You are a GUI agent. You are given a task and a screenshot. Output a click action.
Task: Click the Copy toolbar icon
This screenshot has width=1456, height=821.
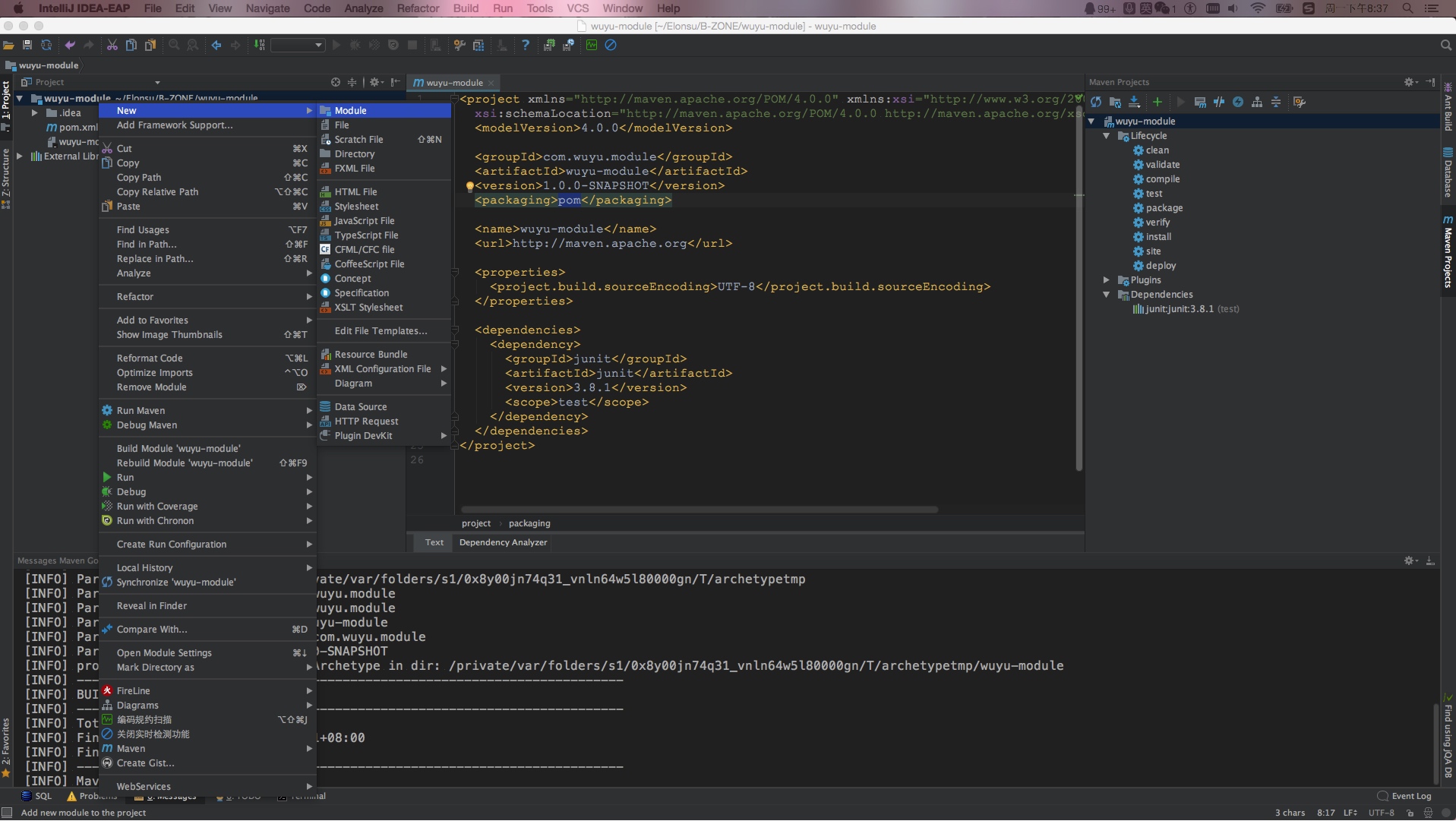point(131,46)
